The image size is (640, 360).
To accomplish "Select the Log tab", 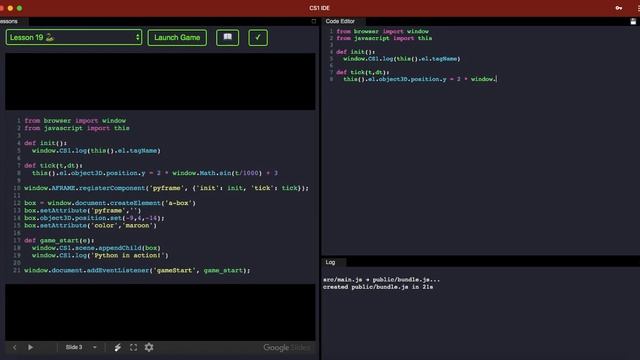I will coord(331,262).
